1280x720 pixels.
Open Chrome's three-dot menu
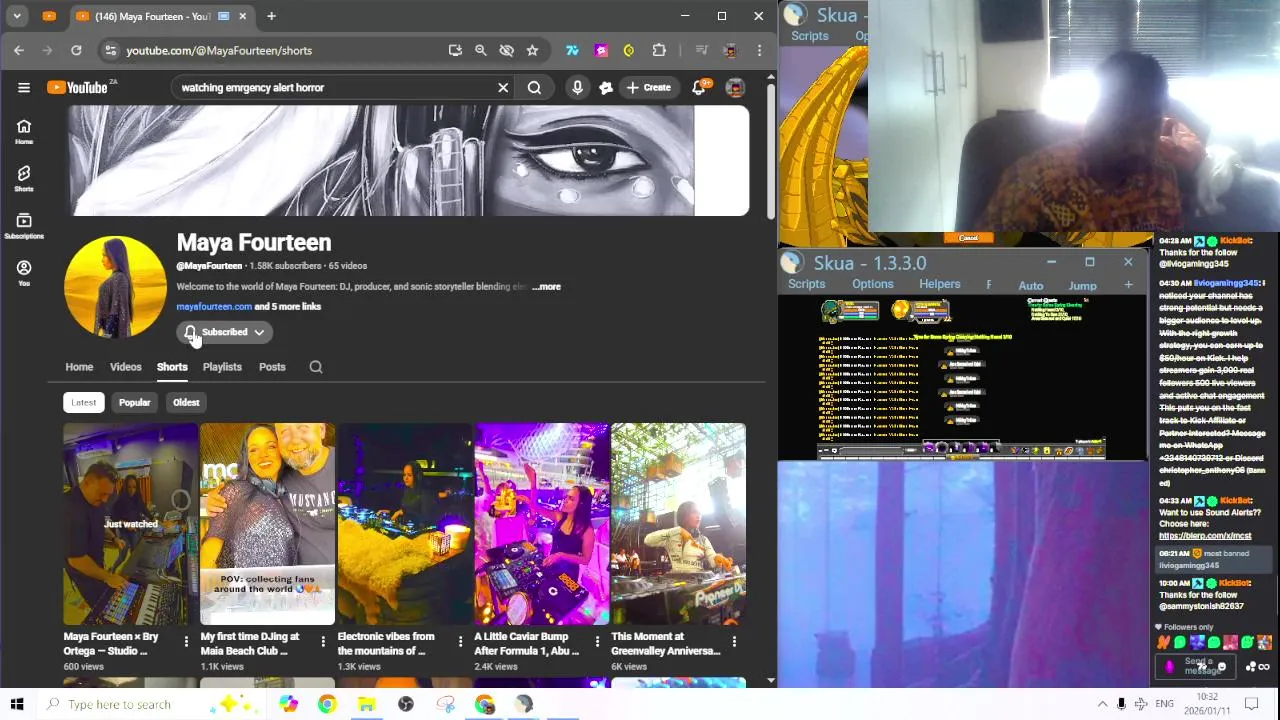[x=759, y=50]
